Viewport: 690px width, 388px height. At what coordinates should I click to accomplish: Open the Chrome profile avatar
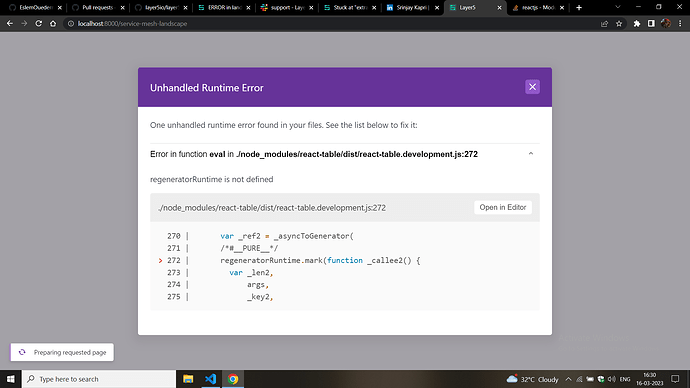point(666,24)
